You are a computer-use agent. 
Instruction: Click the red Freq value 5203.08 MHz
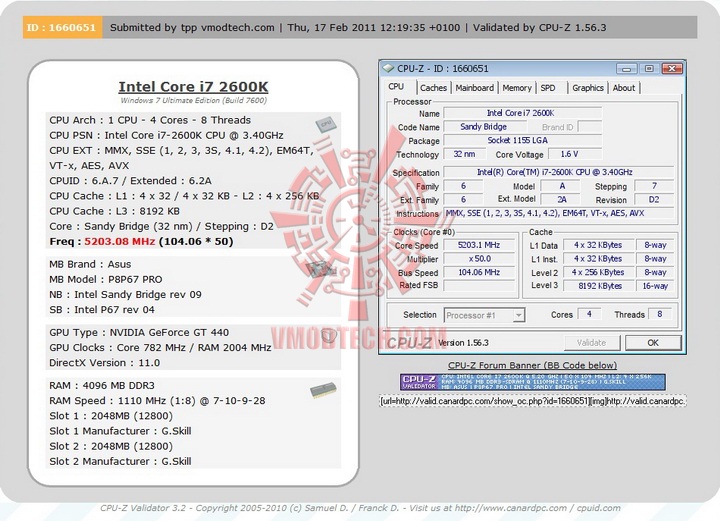[x=119, y=241]
